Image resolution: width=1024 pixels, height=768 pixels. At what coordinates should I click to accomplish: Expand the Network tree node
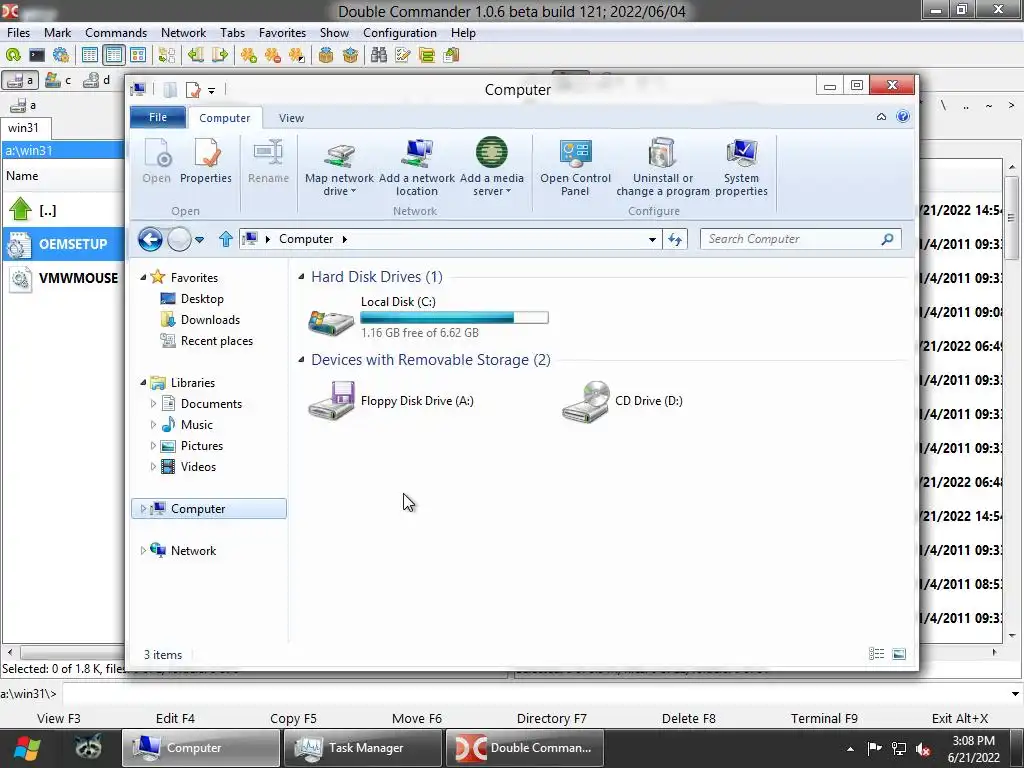(x=143, y=551)
